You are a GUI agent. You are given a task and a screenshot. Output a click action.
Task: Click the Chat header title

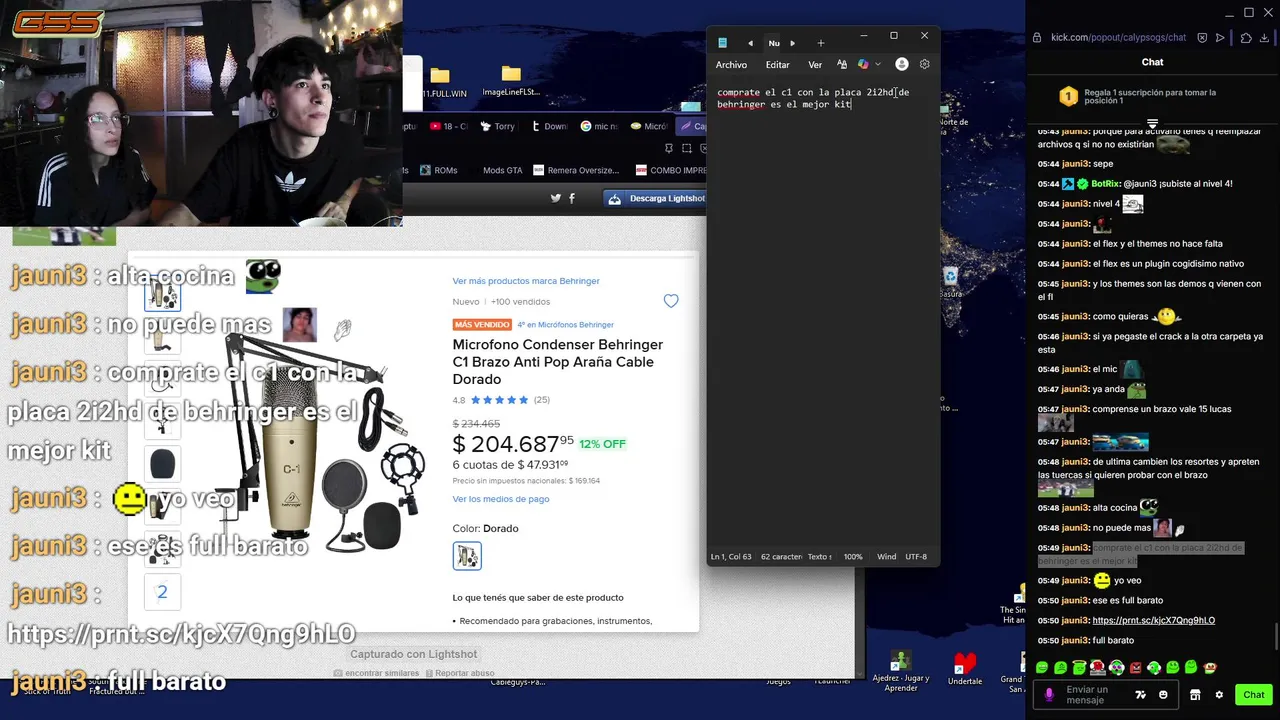click(1152, 62)
